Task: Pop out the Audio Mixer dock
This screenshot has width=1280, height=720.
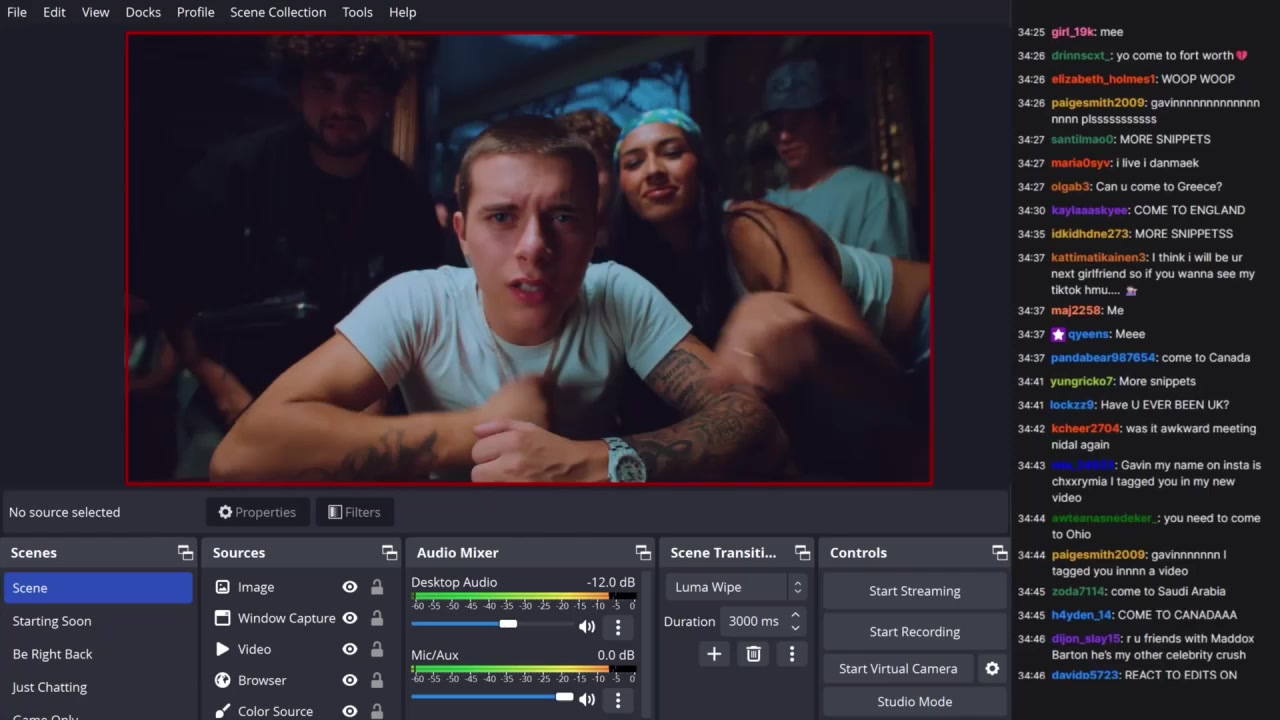Action: tap(643, 553)
